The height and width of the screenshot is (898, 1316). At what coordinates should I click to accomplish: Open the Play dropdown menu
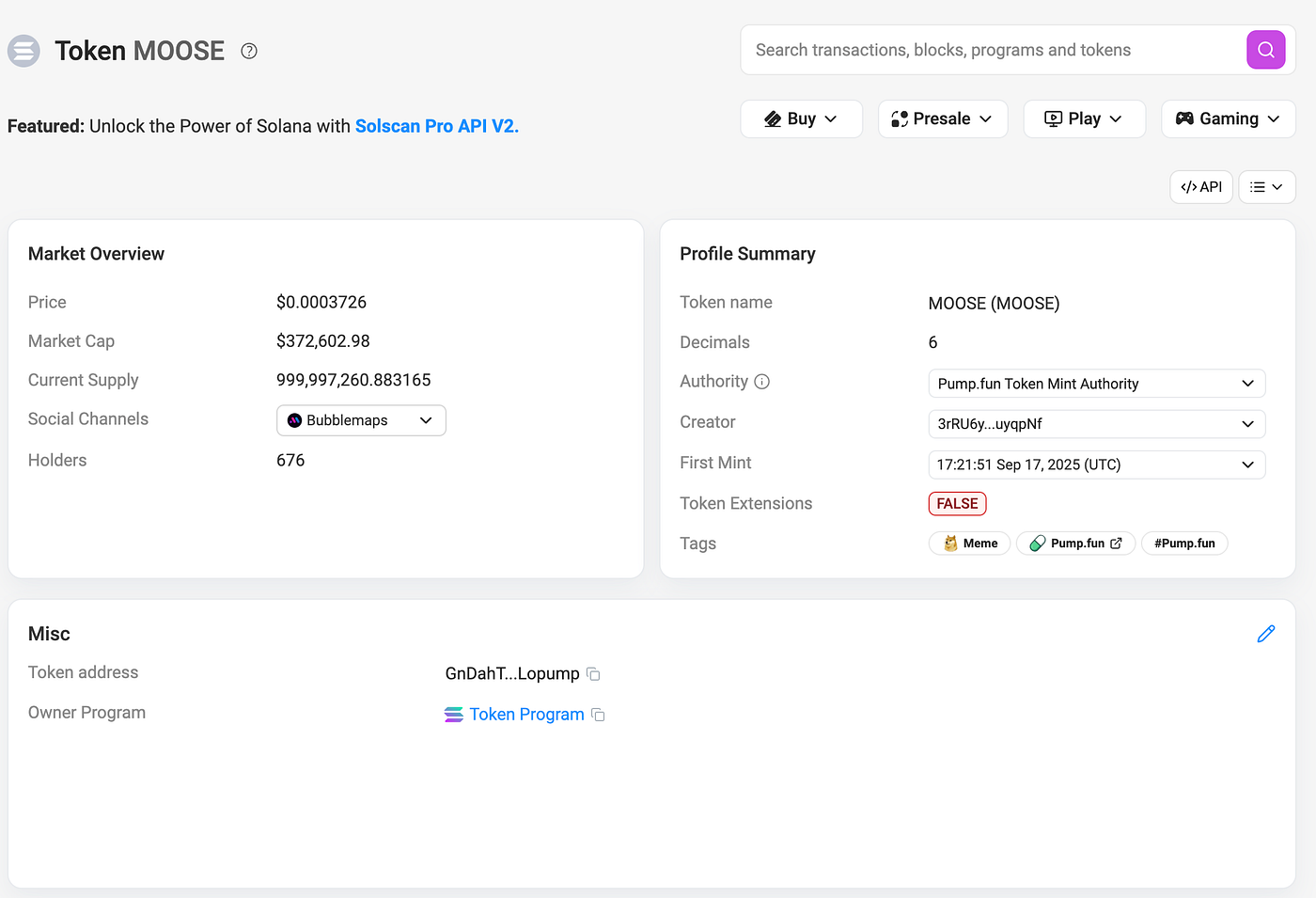pyautogui.click(x=1084, y=118)
